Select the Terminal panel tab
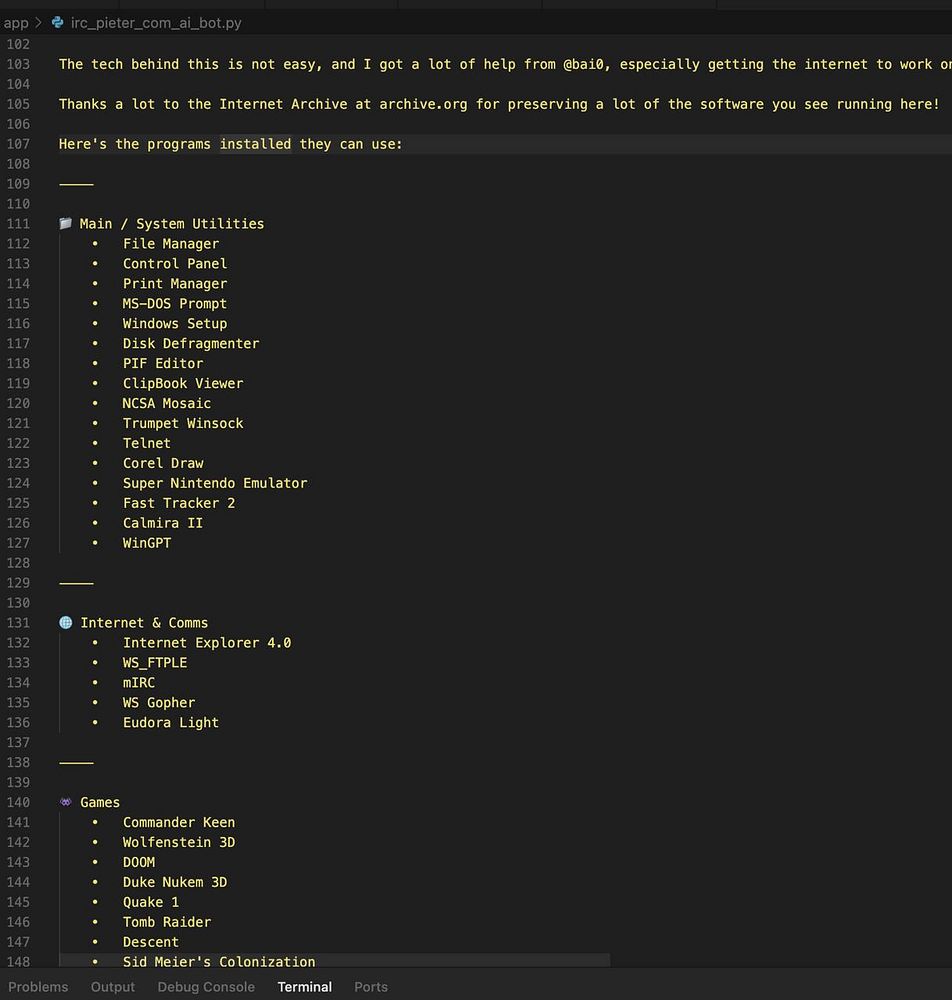Image resolution: width=952 pixels, height=1000 pixels. pyautogui.click(x=304, y=987)
